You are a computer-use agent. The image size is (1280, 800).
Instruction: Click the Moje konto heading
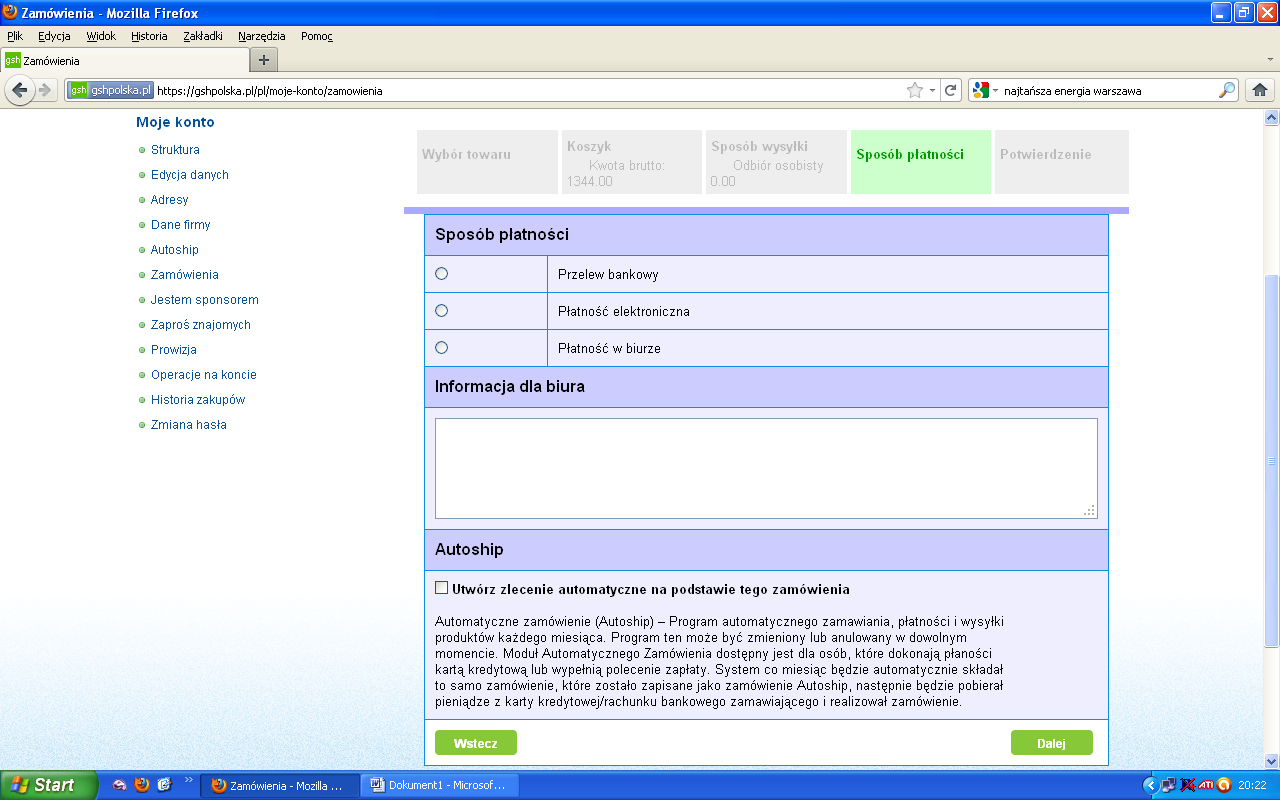175,122
